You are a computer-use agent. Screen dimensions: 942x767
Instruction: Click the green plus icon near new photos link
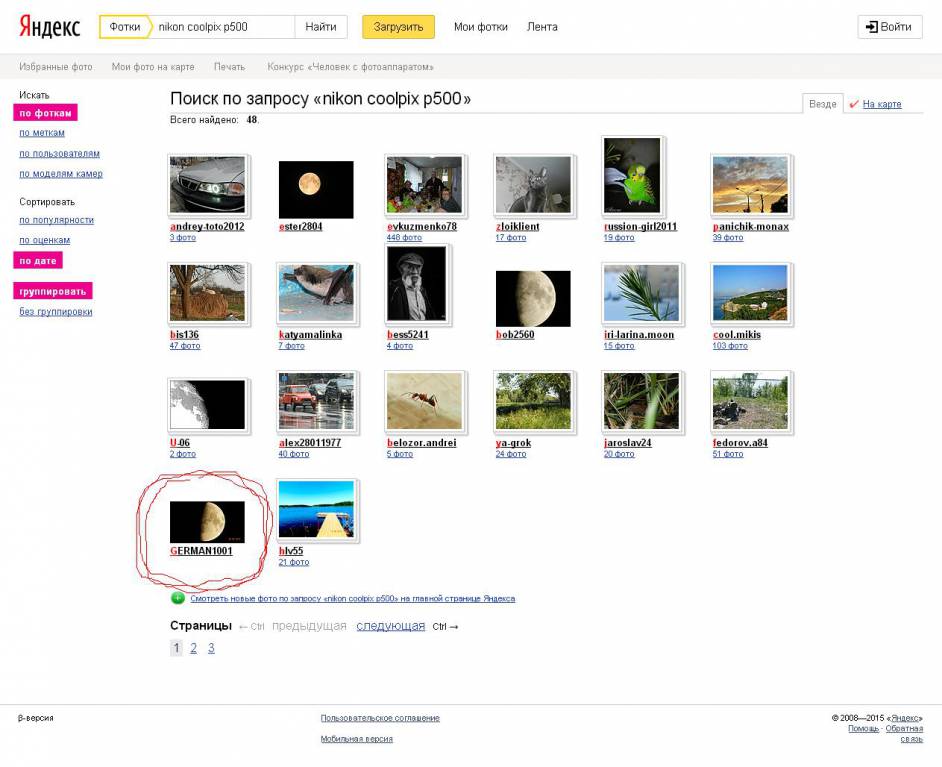pos(178,598)
